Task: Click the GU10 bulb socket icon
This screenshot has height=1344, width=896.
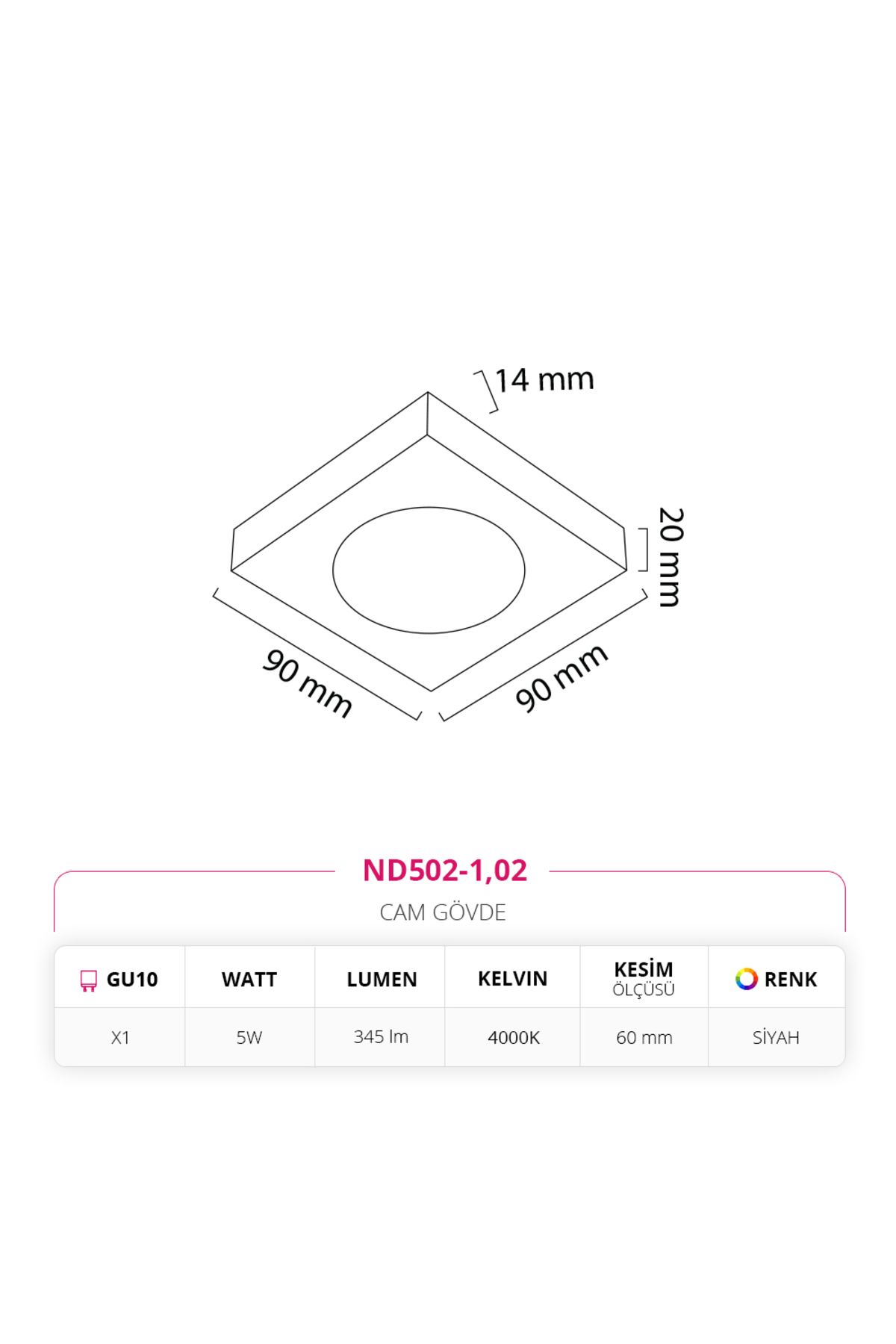Action: (88, 980)
